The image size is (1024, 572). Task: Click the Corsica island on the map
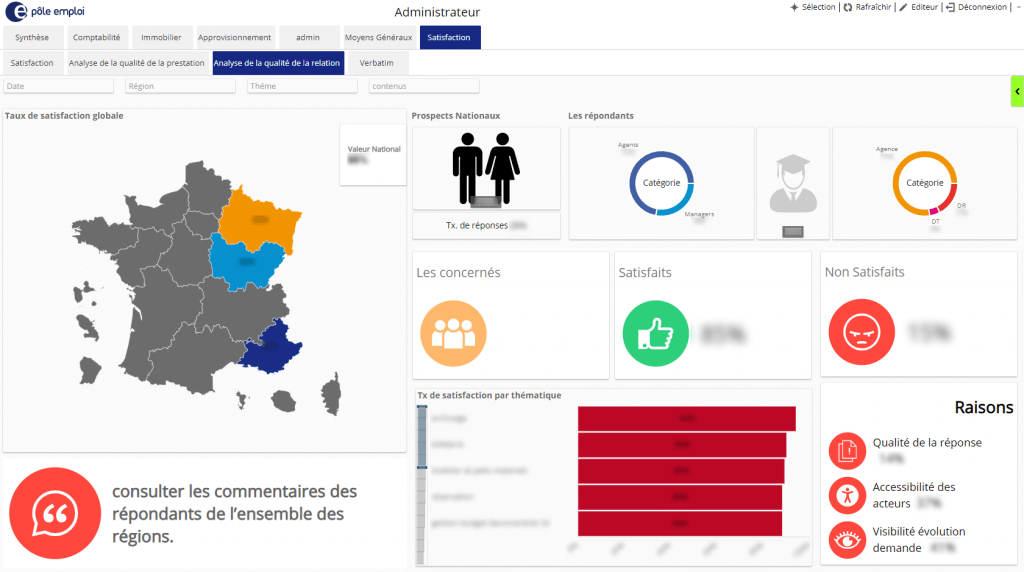point(332,394)
